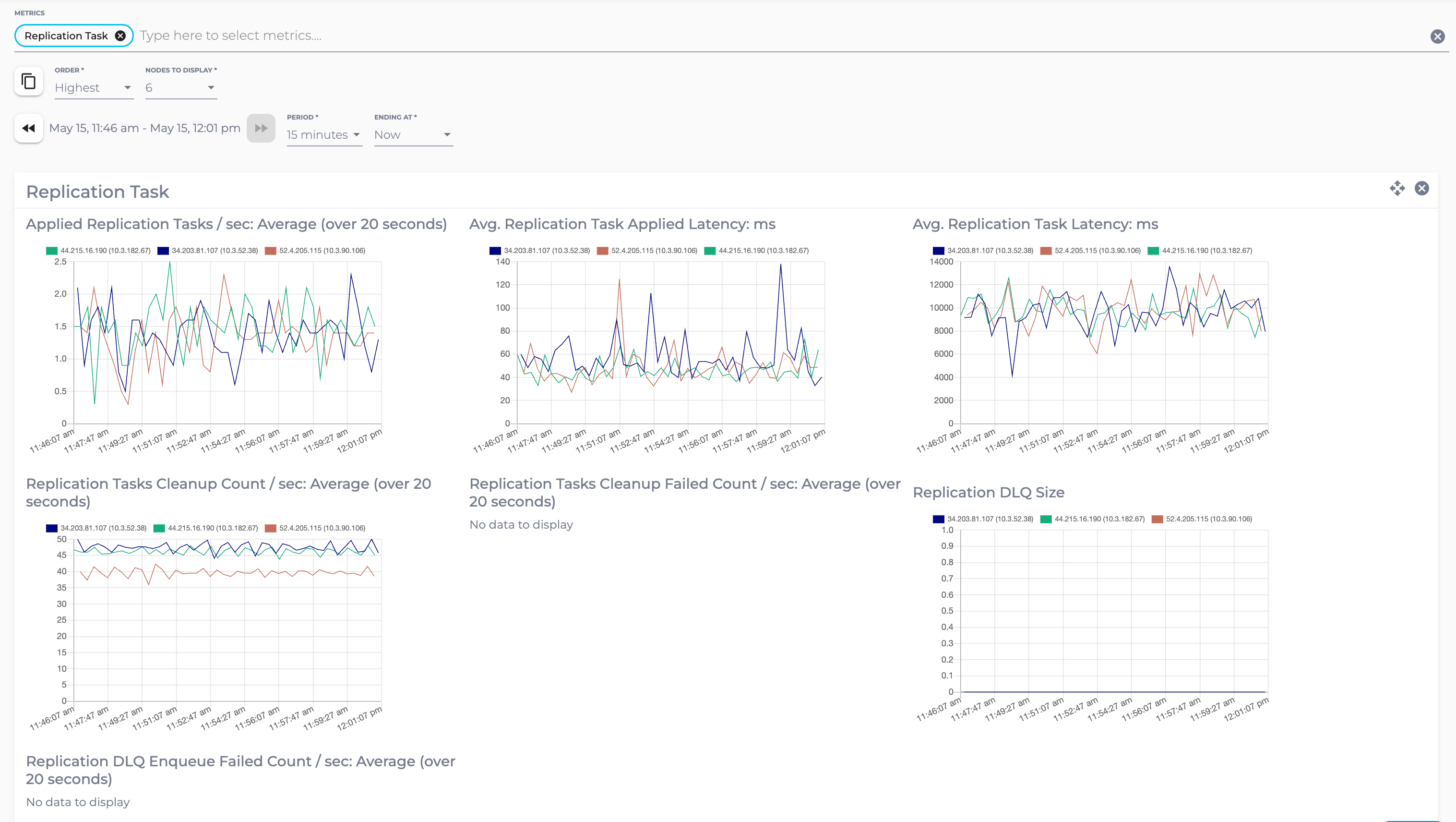Open the Ending At dropdown set to Now
The image size is (1456, 822).
pos(413,134)
